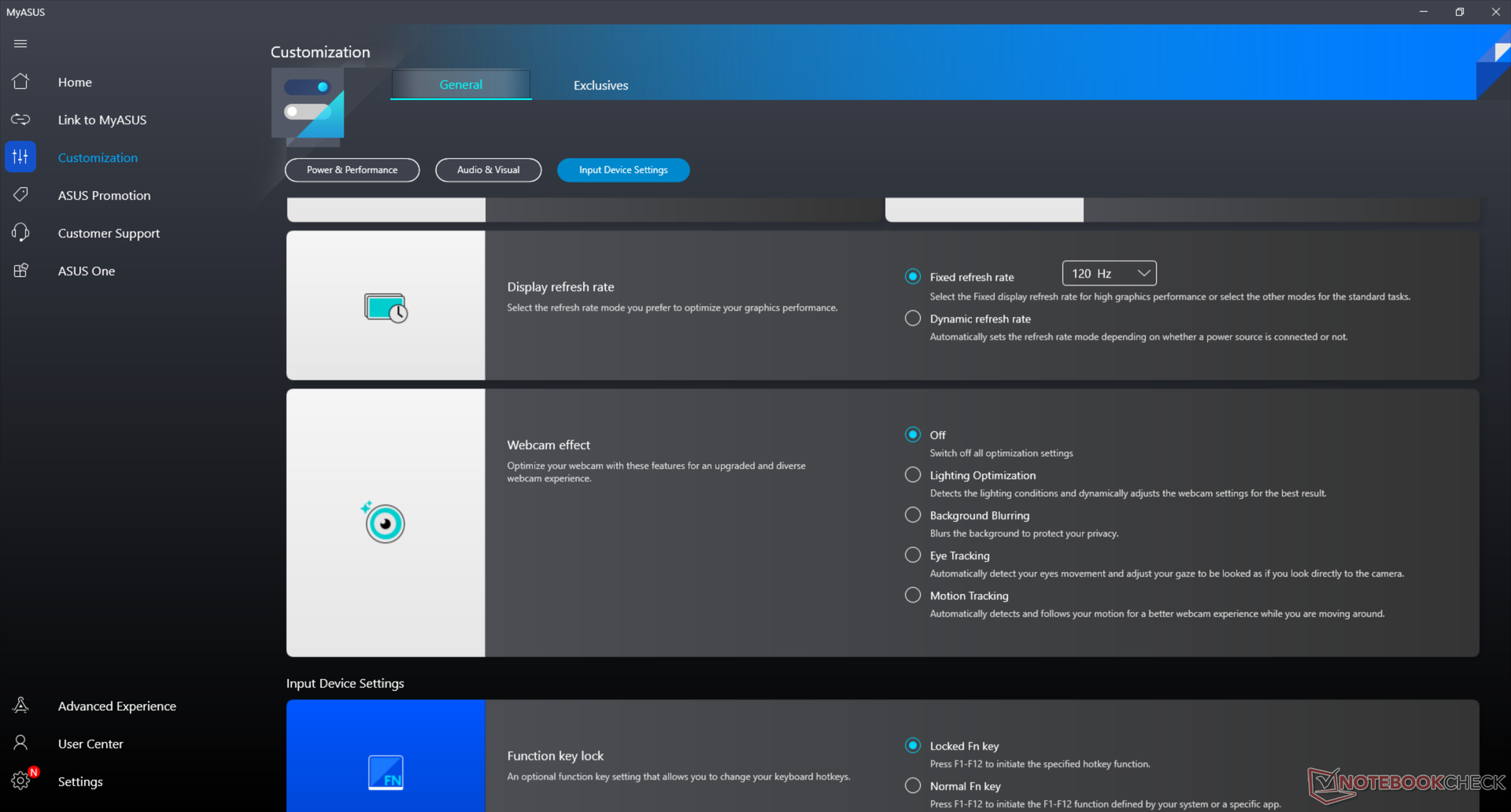1511x812 pixels.
Task: Open the 120 Hz refresh rate dropdown
Action: click(x=1110, y=273)
